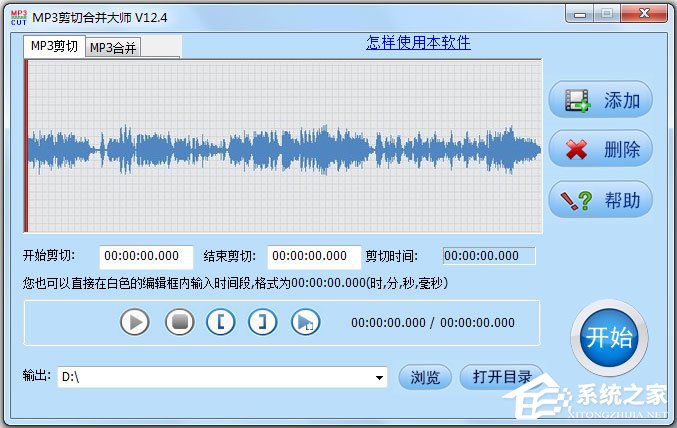Viewport: 677px width, 428px height.
Task: Click the red playhead marker on waveform
Action: point(26,146)
